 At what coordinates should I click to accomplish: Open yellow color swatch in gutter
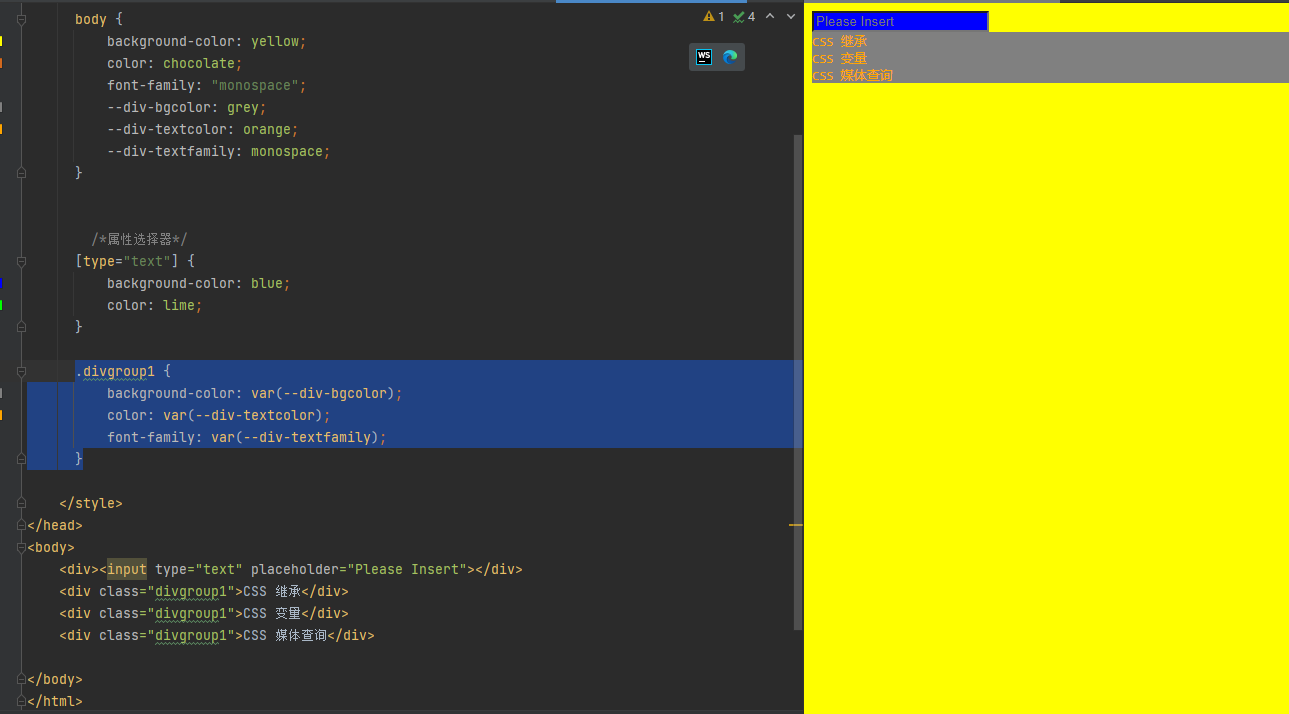pyautogui.click(x=1, y=41)
